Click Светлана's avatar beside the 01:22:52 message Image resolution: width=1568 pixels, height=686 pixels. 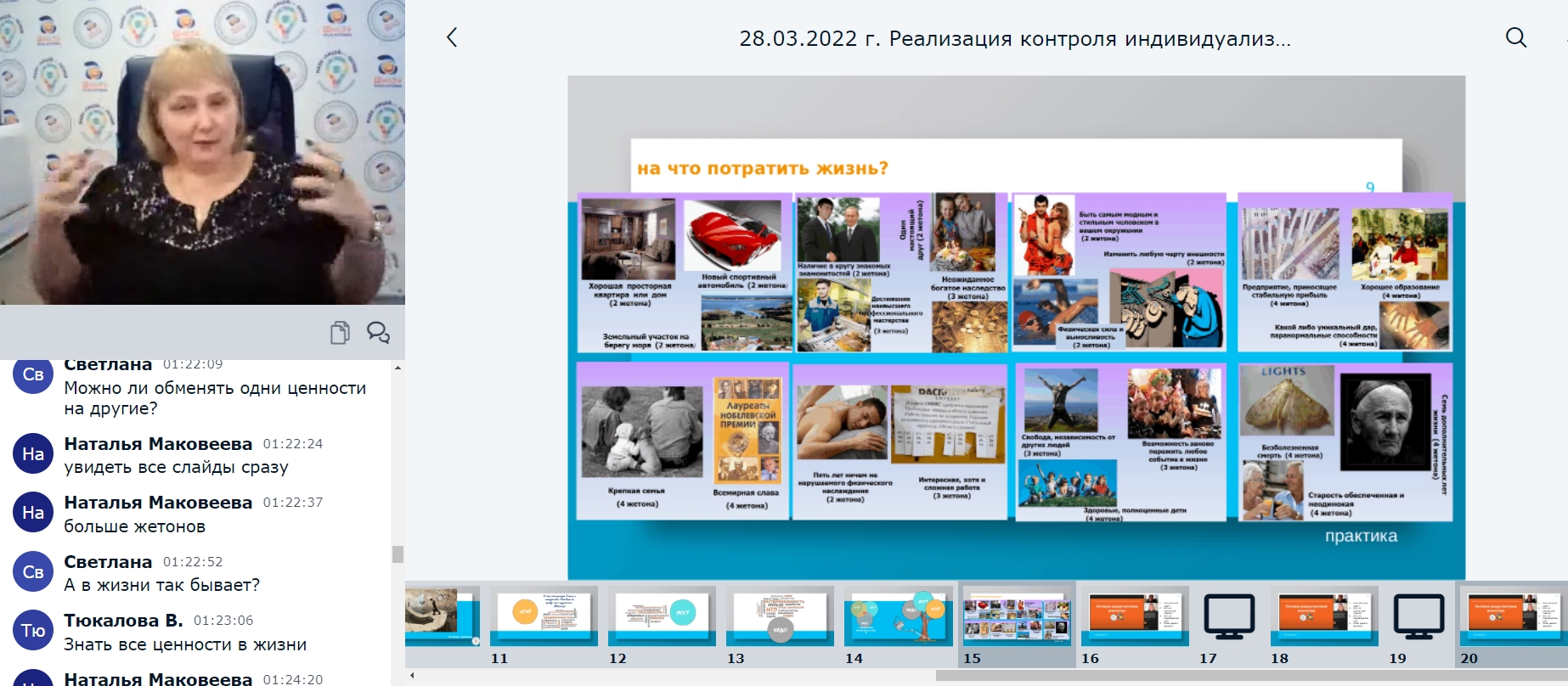[33, 572]
